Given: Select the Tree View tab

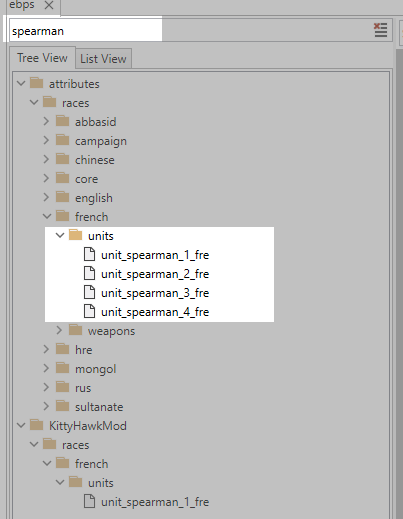Looking at the screenshot, I should (42, 58).
